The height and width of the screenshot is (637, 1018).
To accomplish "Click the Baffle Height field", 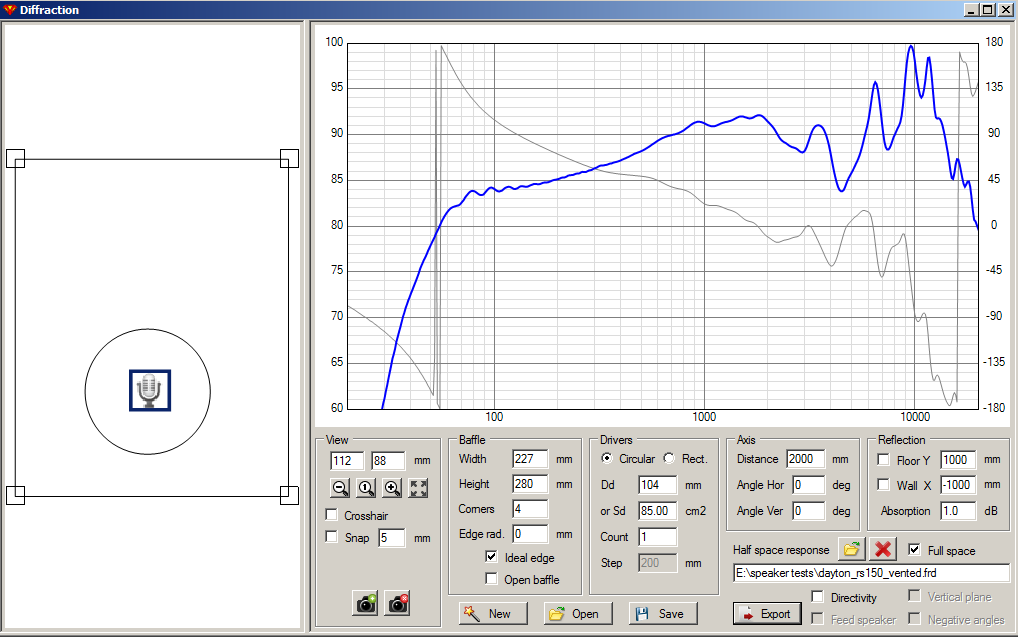I will [x=530, y=484].
